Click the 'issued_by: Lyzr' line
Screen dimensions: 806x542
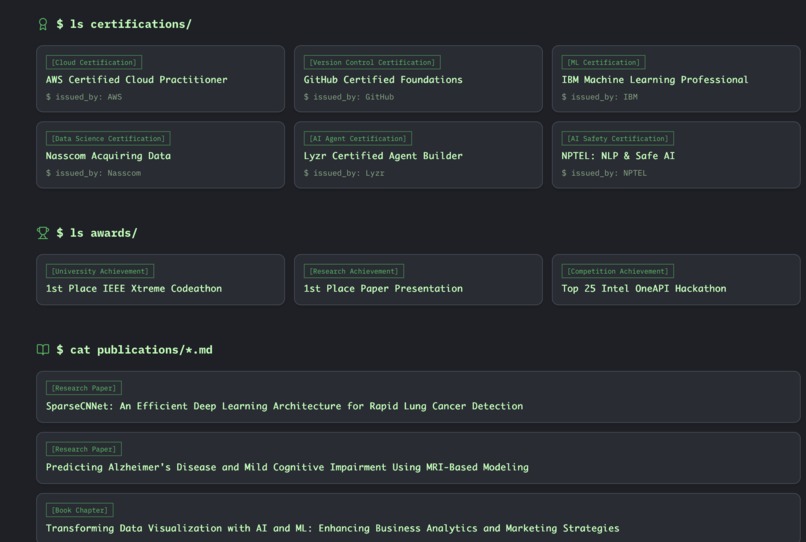[344, 173]
